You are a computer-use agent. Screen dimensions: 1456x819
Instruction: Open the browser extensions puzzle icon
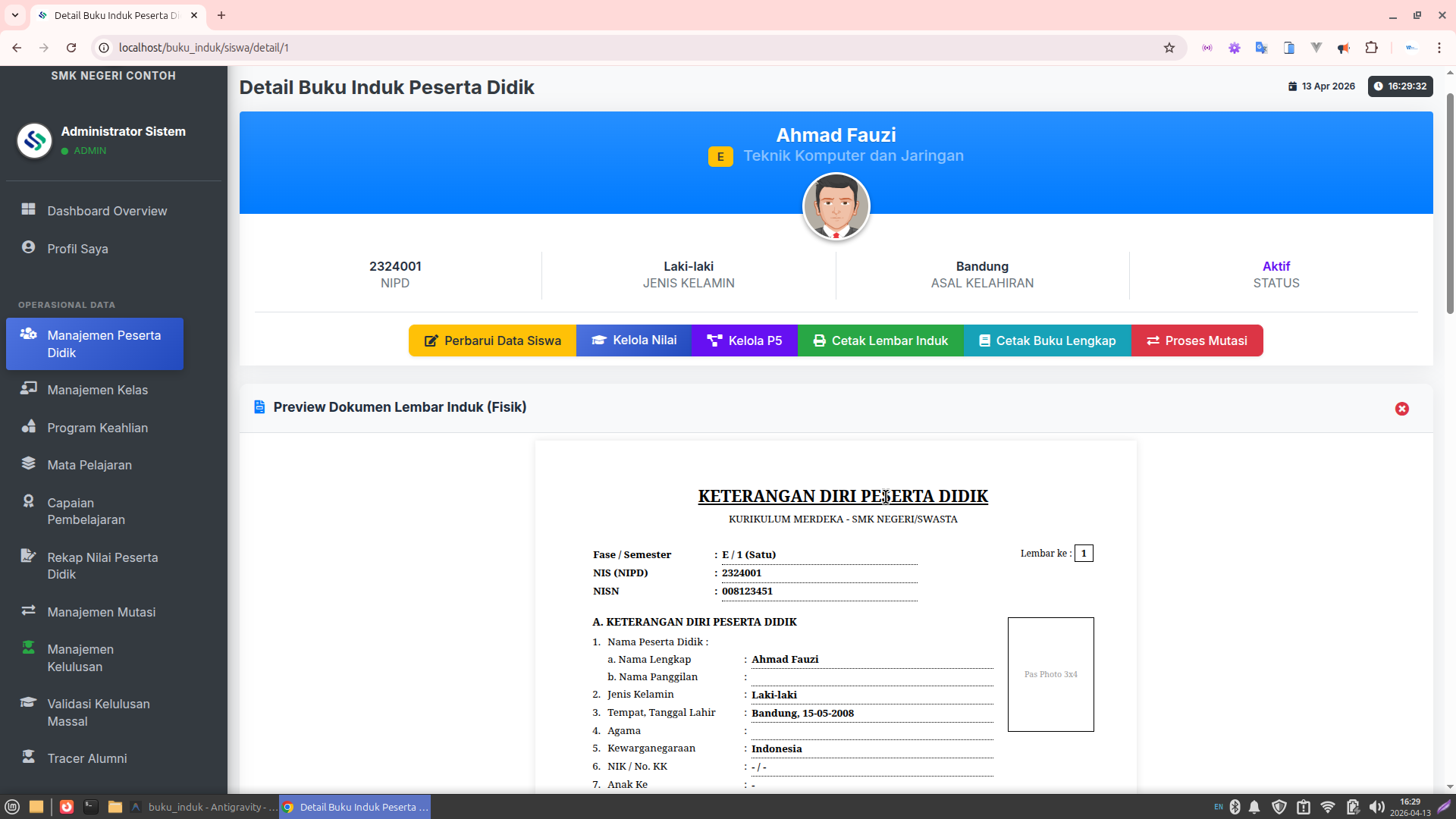pos(1371,48)
